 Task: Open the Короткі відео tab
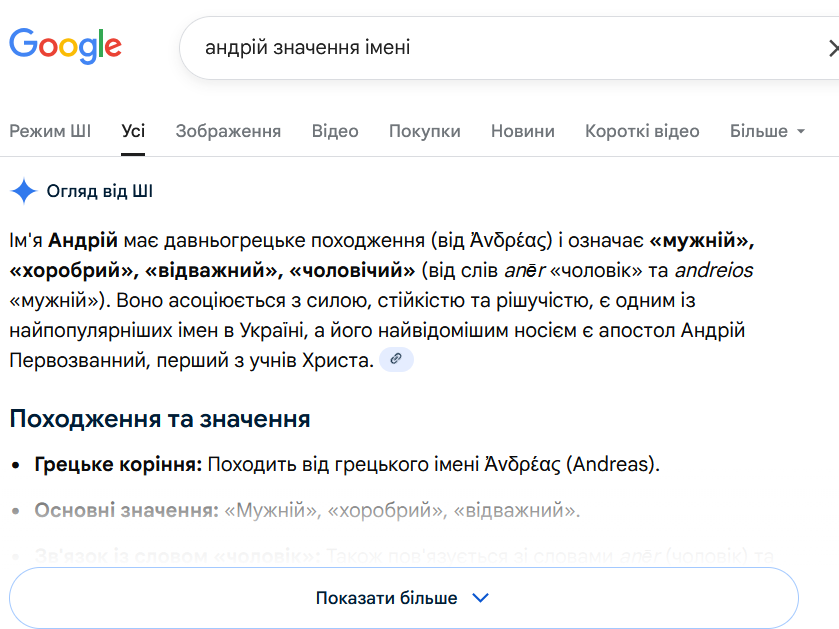(642, 131)
